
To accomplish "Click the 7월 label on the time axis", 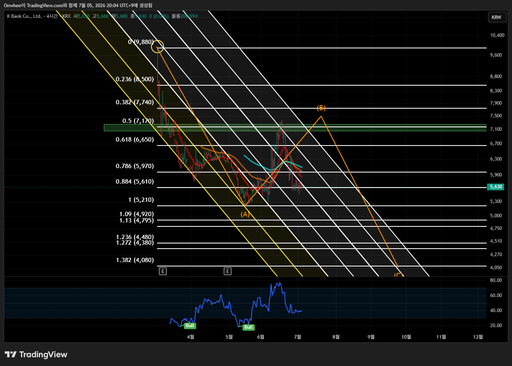I will pos(297,337).
